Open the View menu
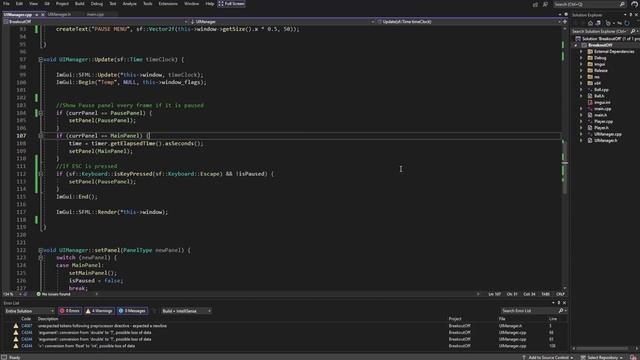Screen dimensions: 640x360 (33, 4)
